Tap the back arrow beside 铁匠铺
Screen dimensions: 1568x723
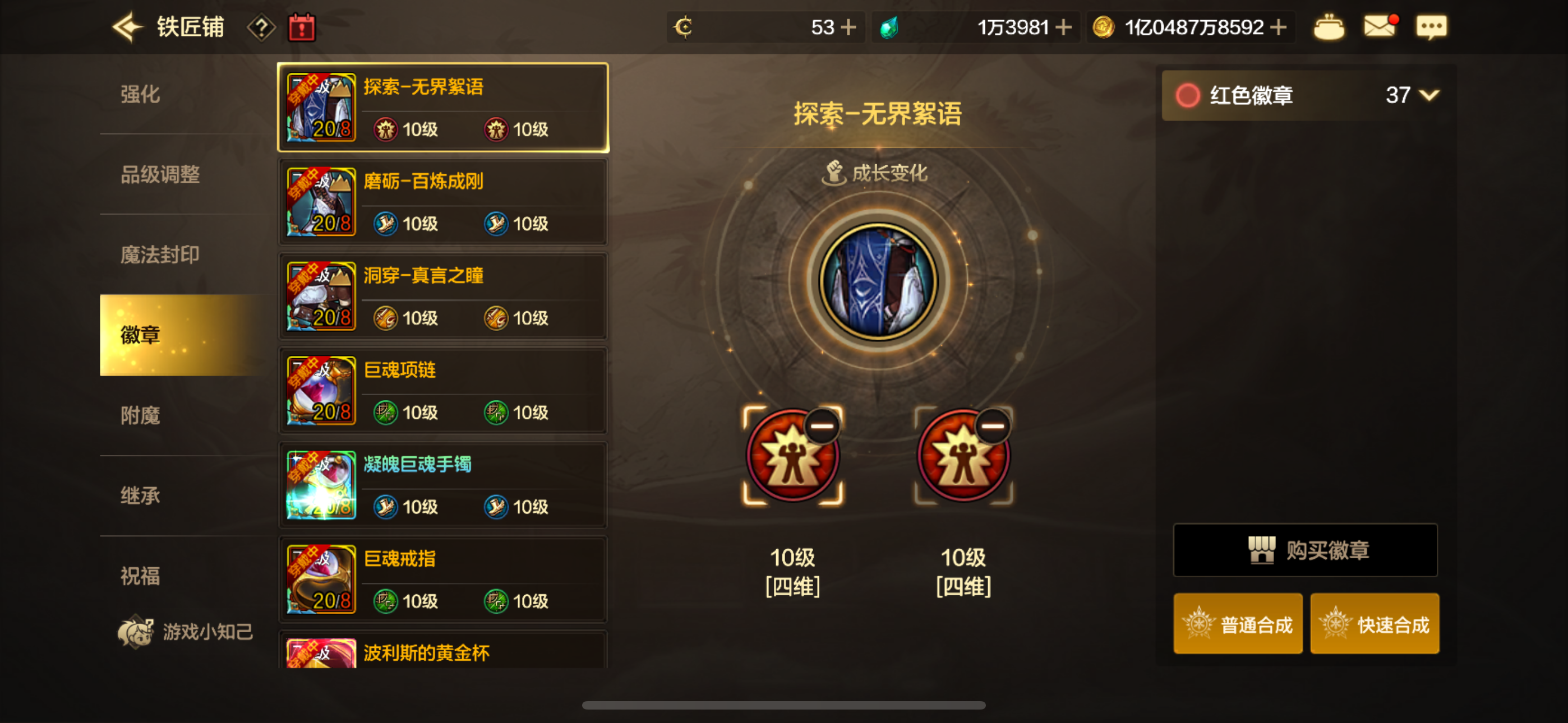pyautogui.click(x=127, y=27)
